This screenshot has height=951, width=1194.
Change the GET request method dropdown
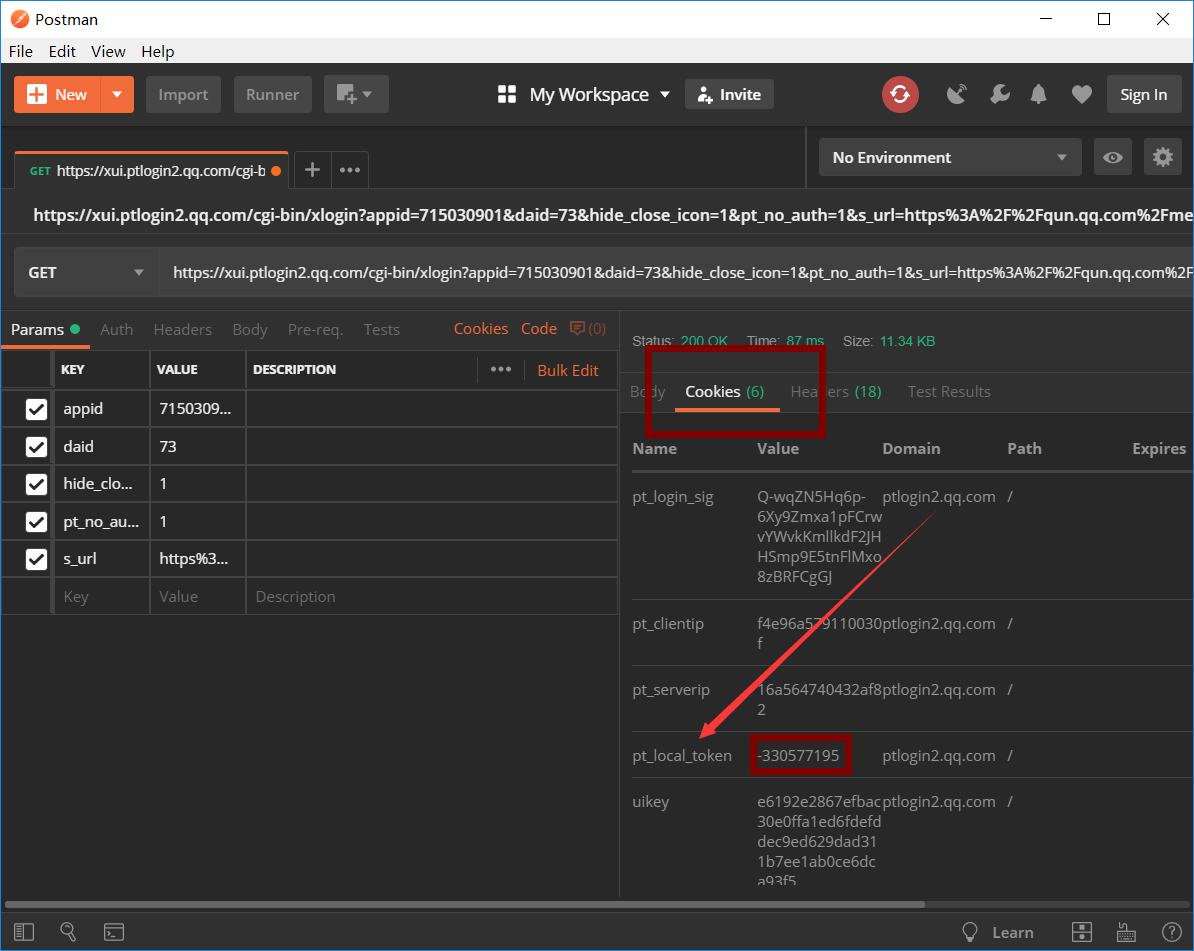[x=86, y=273]
